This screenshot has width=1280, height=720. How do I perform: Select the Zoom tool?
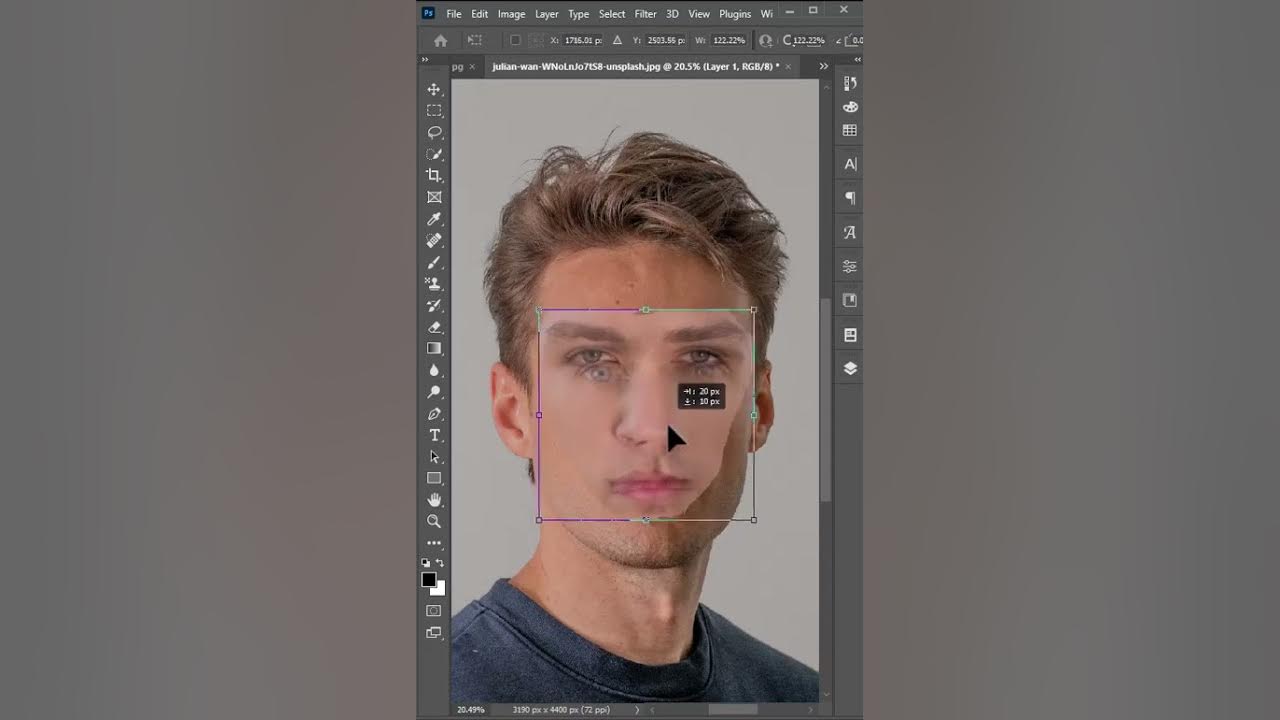(434, 521)
